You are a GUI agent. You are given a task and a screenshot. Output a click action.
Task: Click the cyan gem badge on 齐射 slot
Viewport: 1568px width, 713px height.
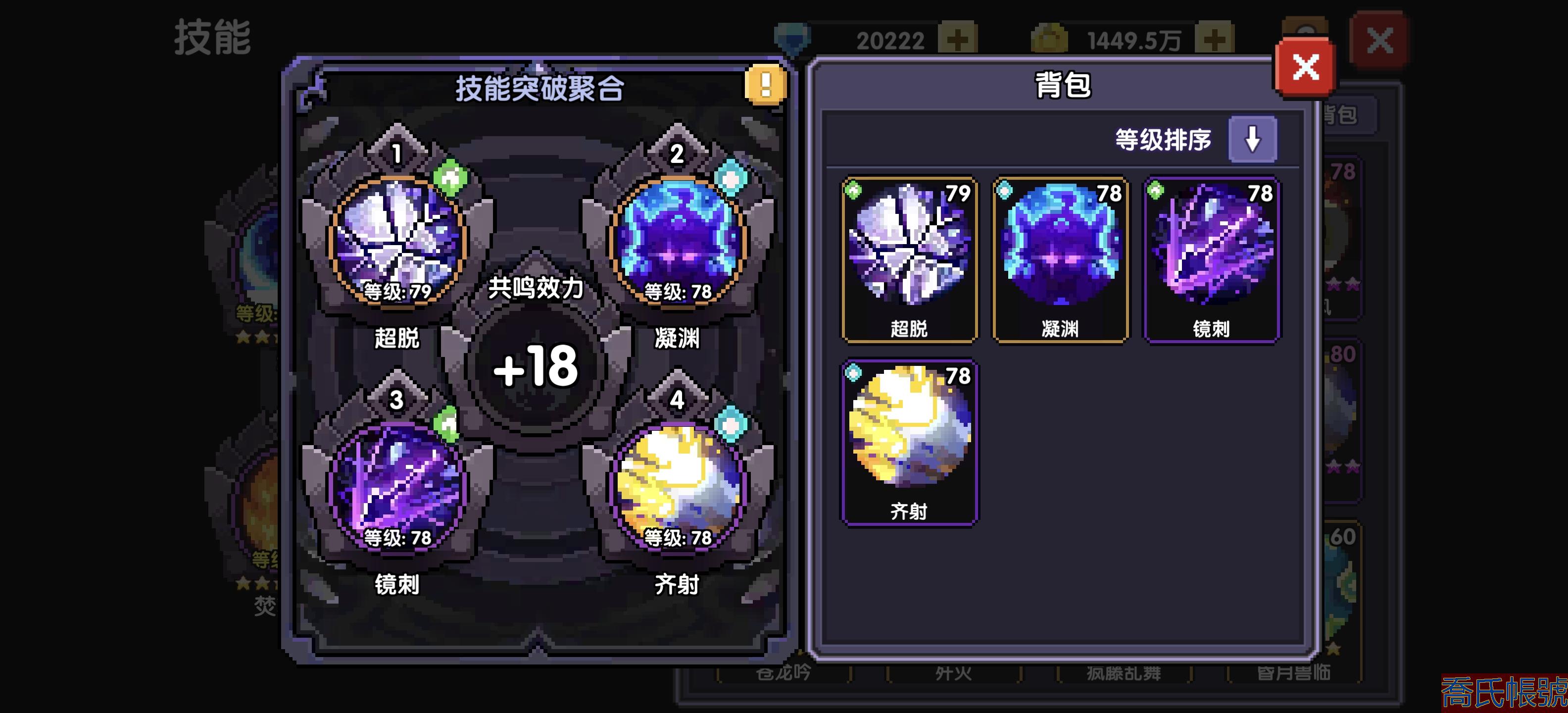click(x=731, y=423)
